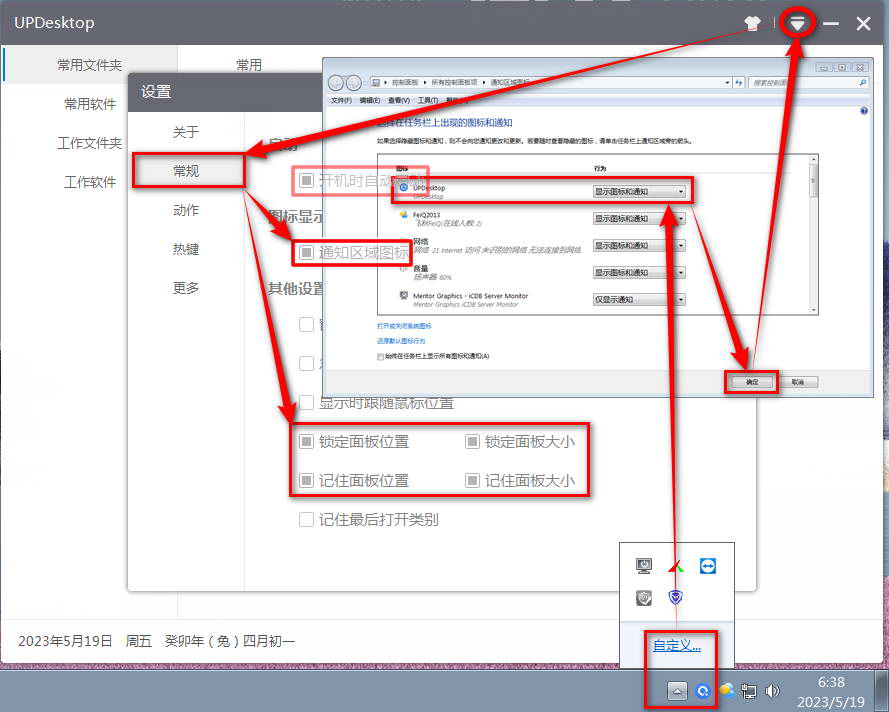Click the blue shield icon in tray popup
889x712 pixels.
(x=675, y=598)
